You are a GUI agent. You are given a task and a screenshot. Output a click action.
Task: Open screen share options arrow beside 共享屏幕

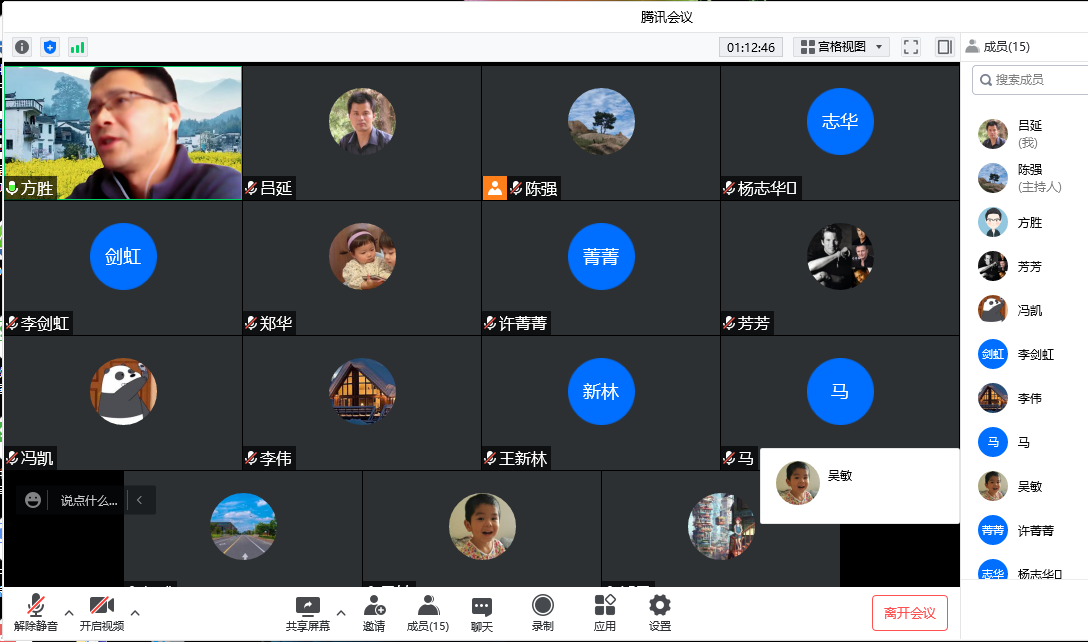click(341, 612)
